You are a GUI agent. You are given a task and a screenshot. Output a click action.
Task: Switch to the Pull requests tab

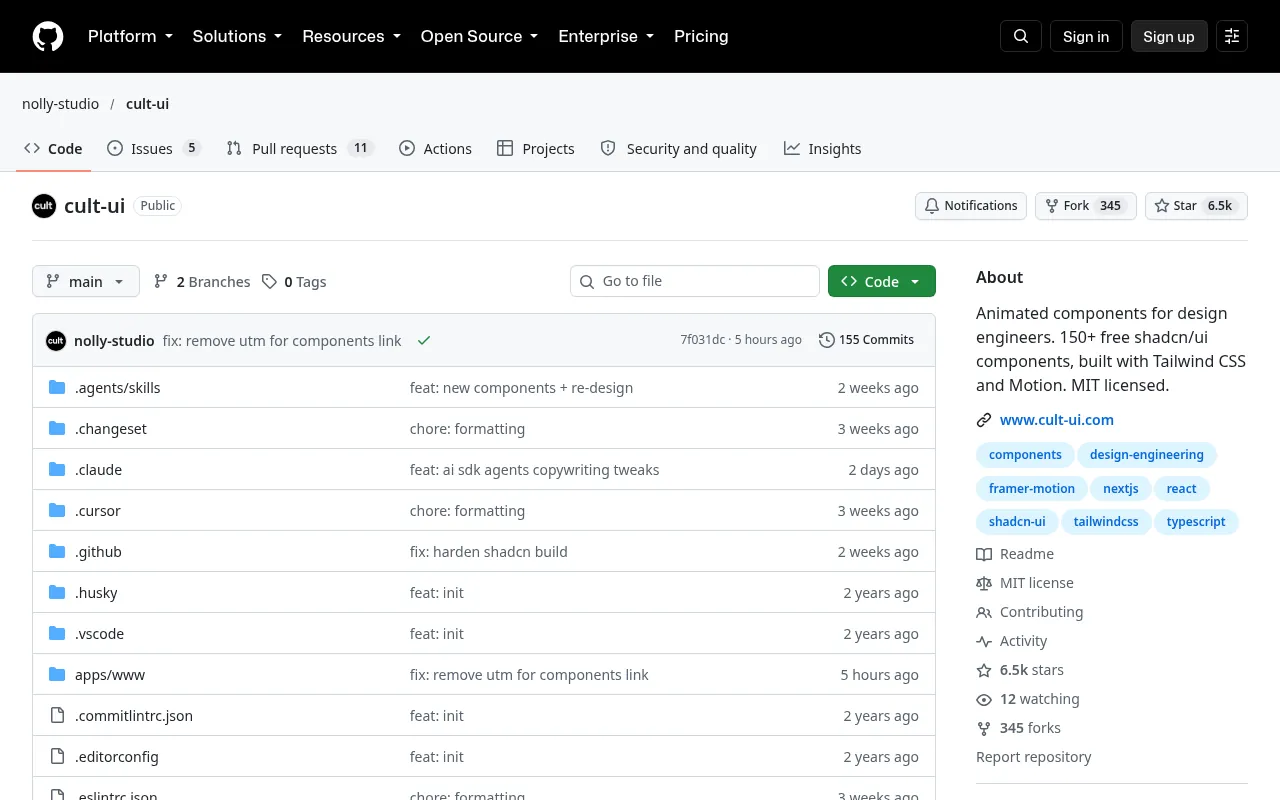[x=300, y=149]
